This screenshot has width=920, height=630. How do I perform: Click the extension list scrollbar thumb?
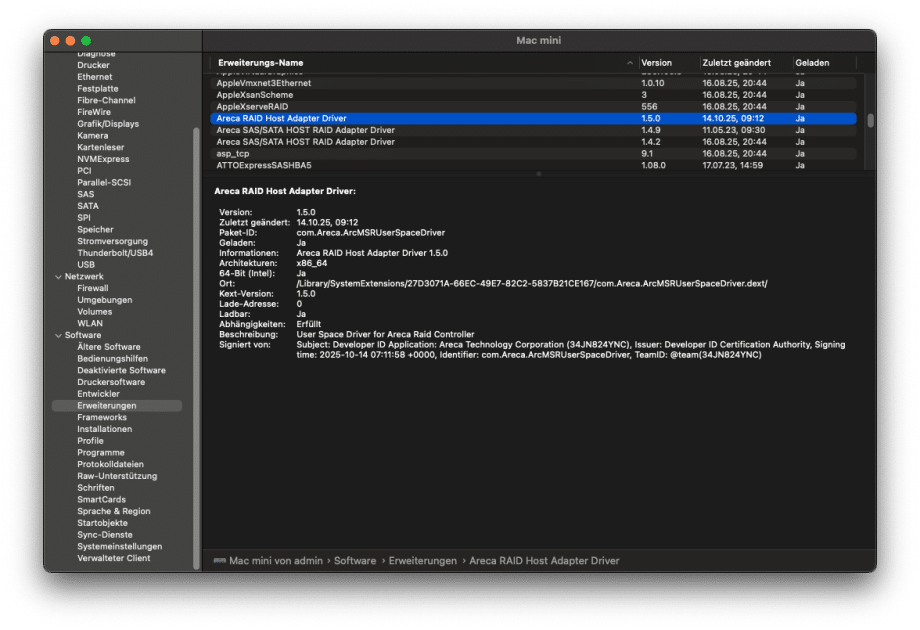[x=871, y=120]
